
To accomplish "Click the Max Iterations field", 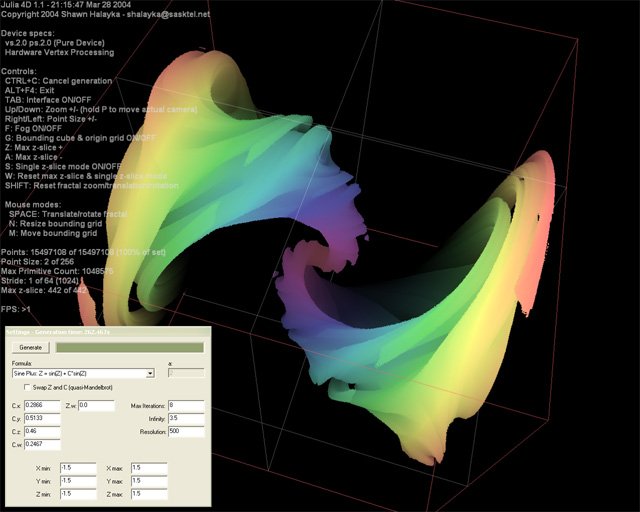I will pyautogui.click(x=186, y=405).
